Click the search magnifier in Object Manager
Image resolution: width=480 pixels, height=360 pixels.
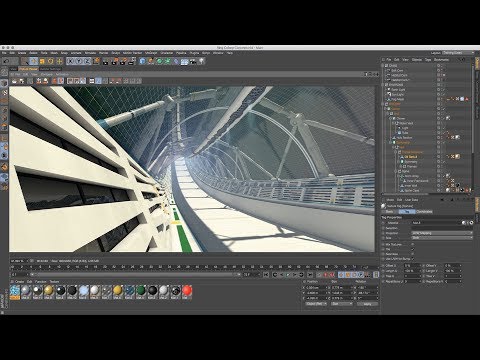point(458,60)
